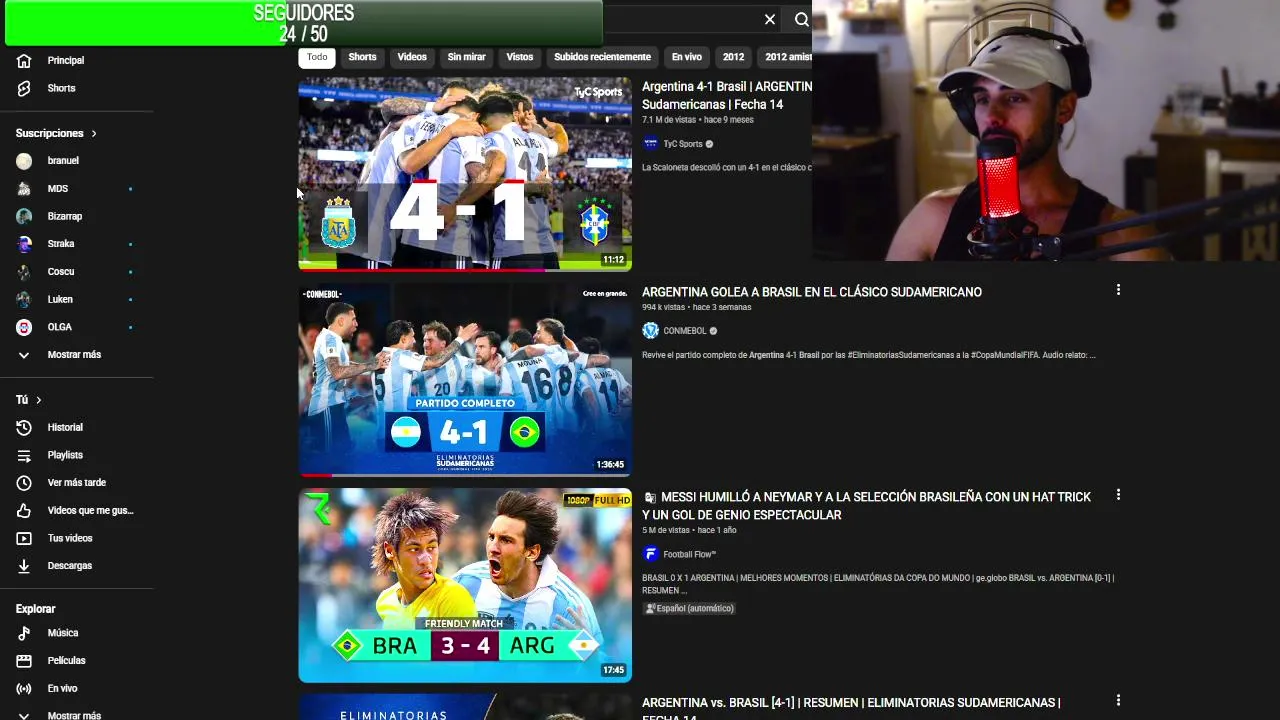This screenshot has height=720, width=1280.
Task: Open the Suscripciones section chevron
Action: (94, 133)
